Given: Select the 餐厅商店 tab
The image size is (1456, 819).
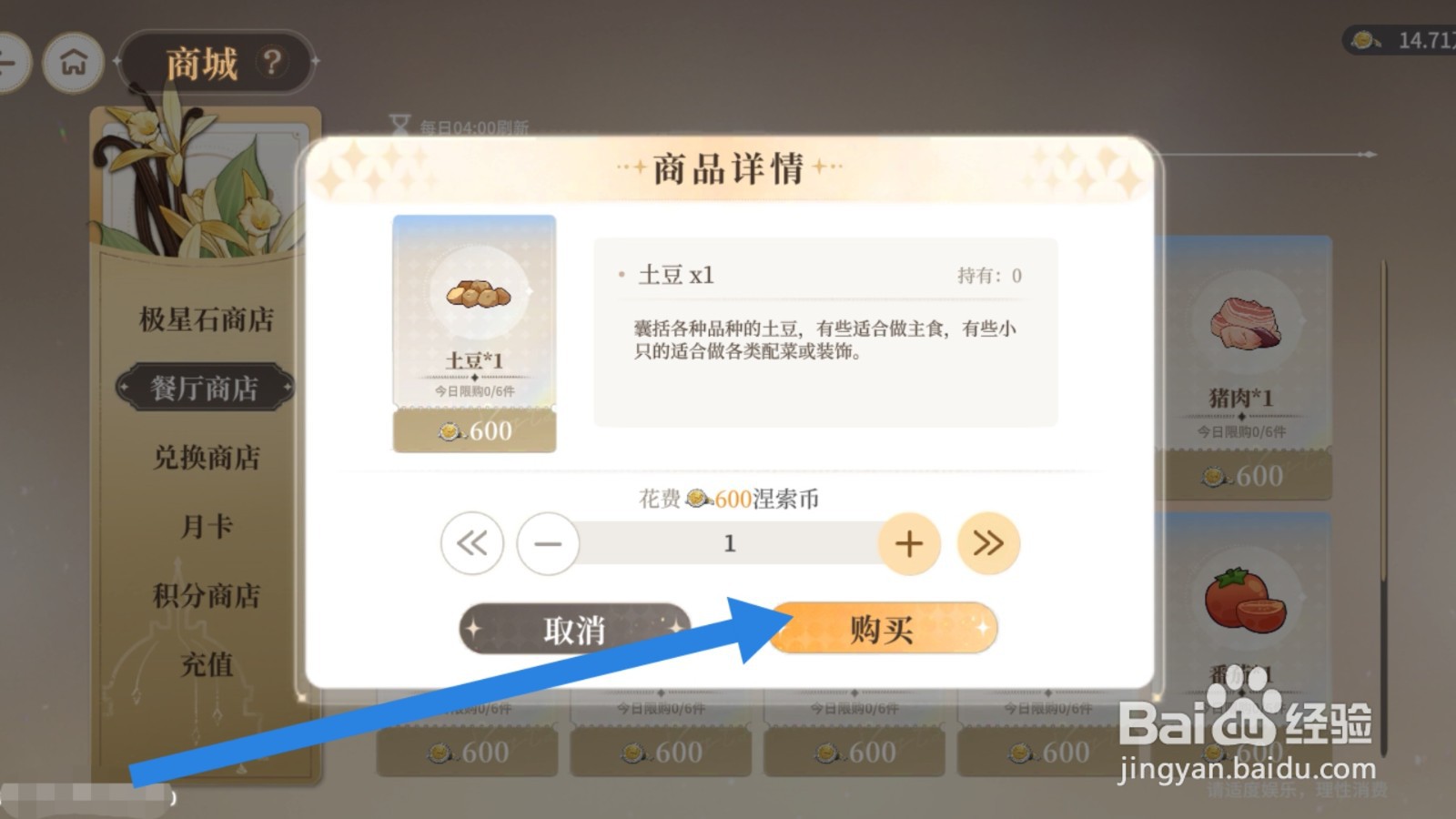Looking at the screenshot, I should (205, 389).
